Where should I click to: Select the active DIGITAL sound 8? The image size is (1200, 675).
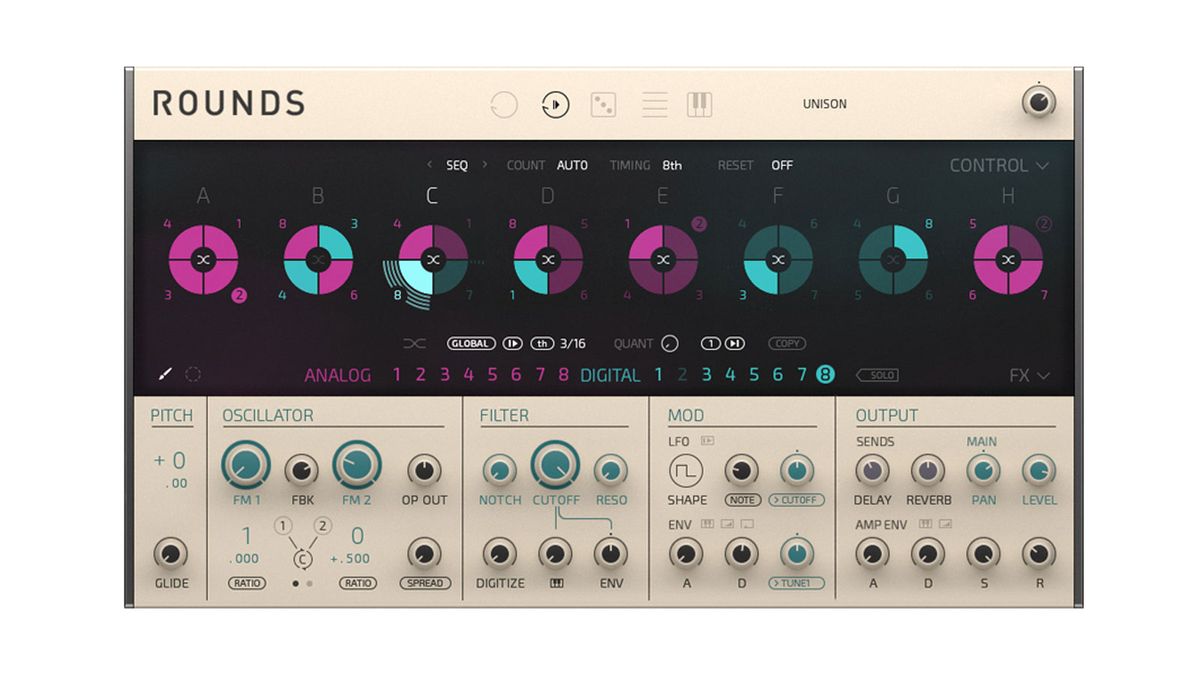pyautogui.click(x=825, y=375)
